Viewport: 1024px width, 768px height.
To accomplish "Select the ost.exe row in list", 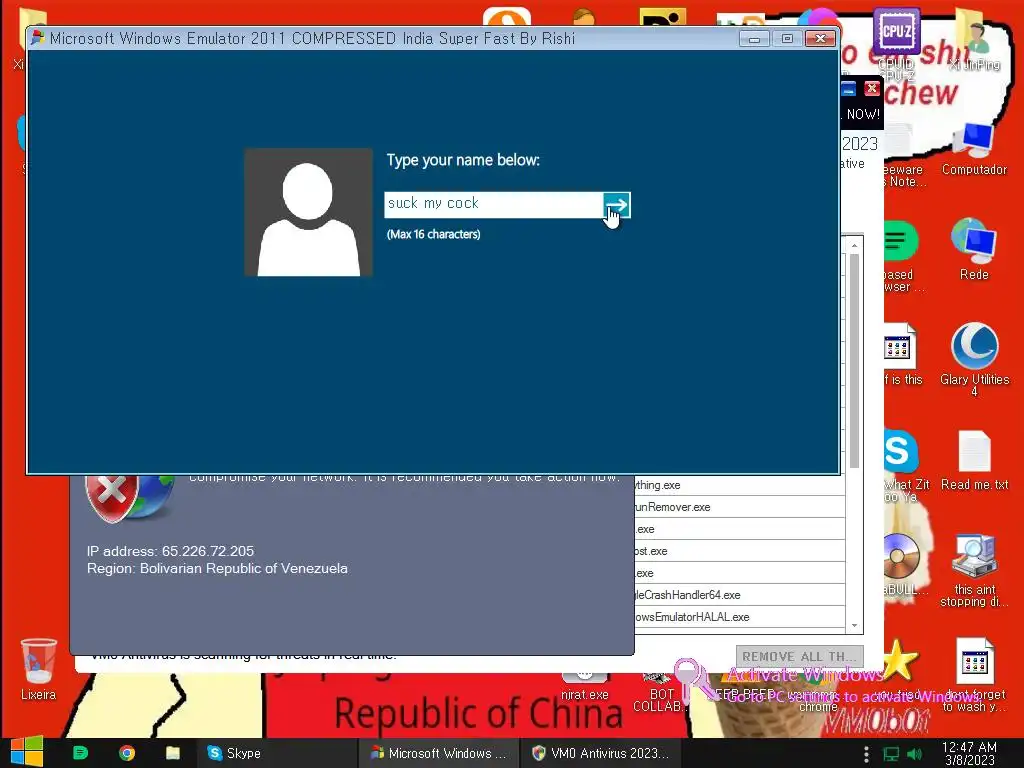I will click(x=739, y=551).
